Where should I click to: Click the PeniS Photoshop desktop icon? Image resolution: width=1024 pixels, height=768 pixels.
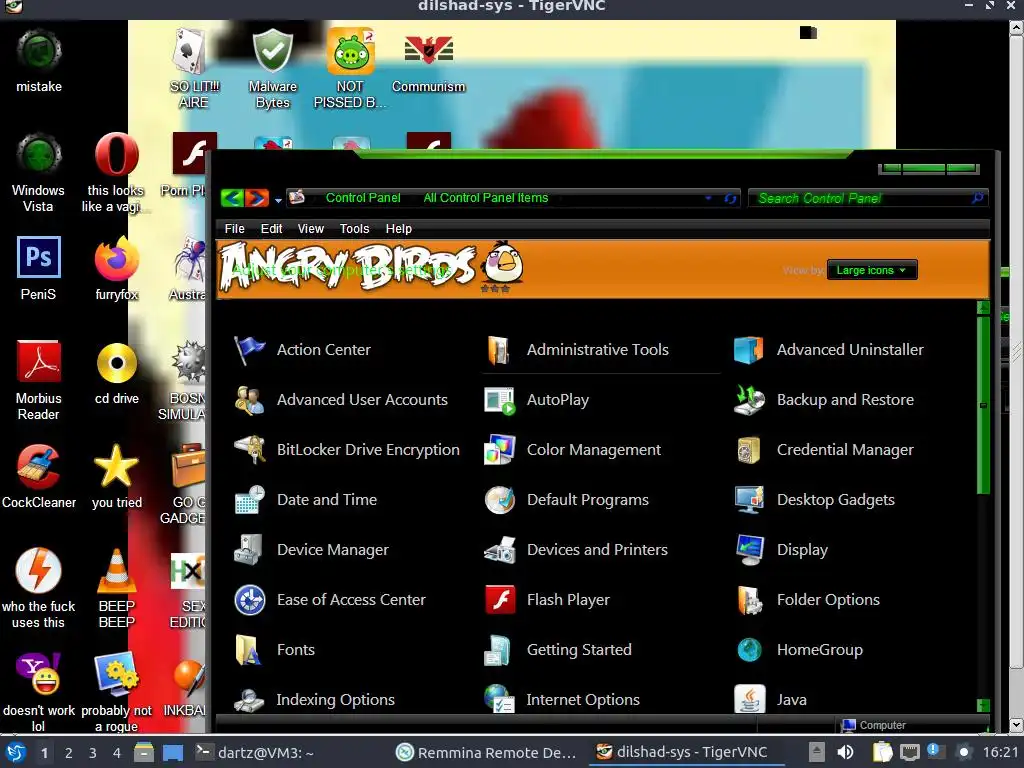39,268
